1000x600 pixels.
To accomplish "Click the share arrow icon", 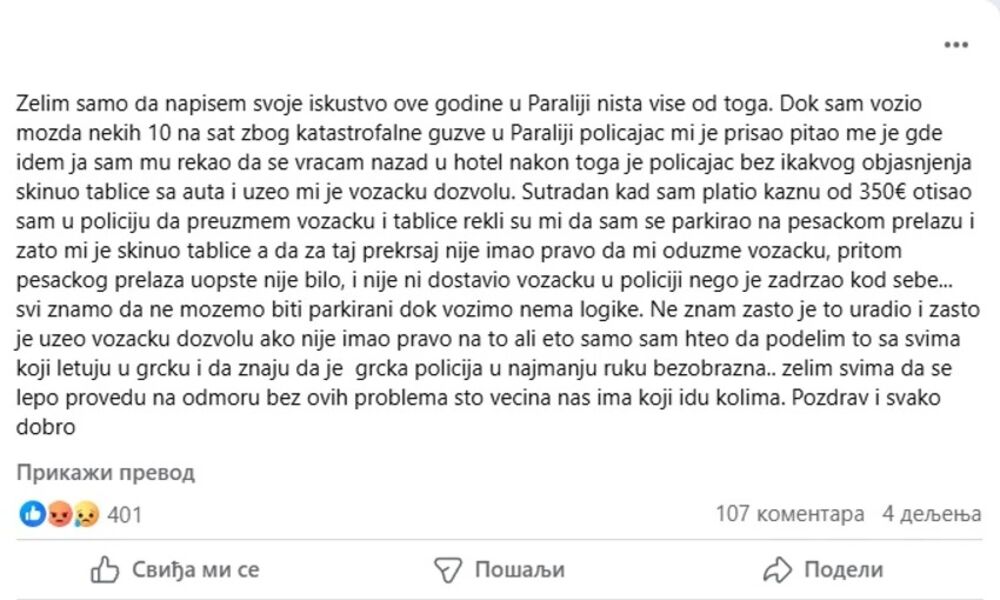I will tap(777, 570).
